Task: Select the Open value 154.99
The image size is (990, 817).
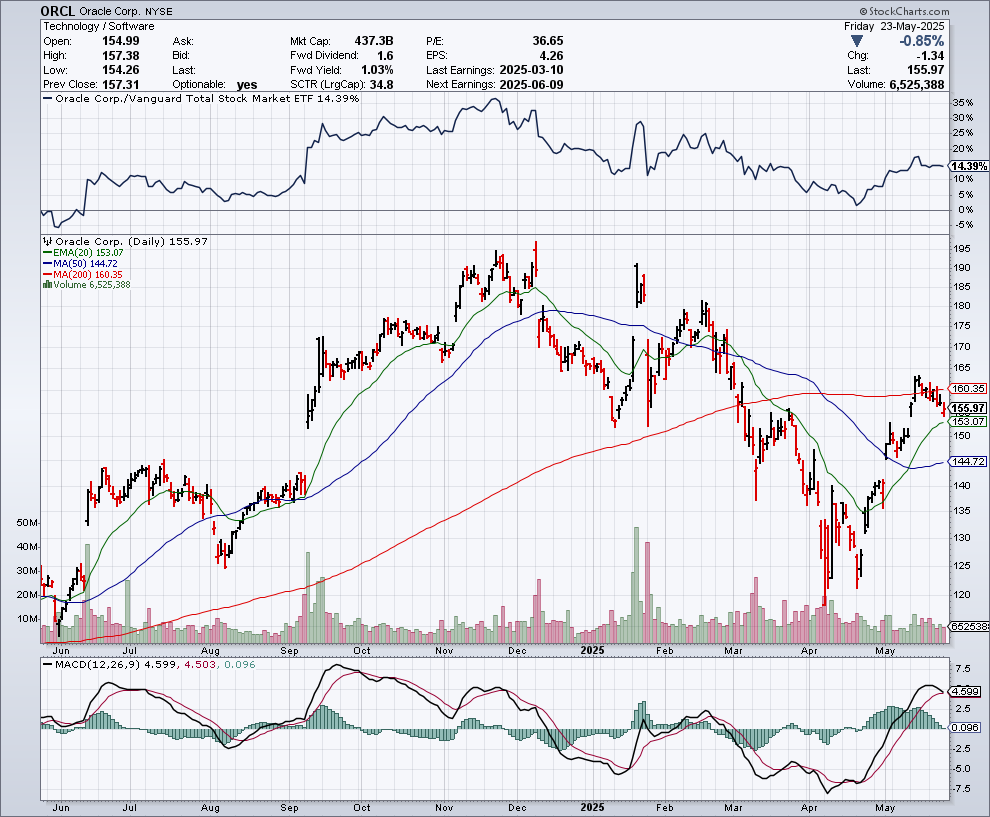Action: click(121, 41)
